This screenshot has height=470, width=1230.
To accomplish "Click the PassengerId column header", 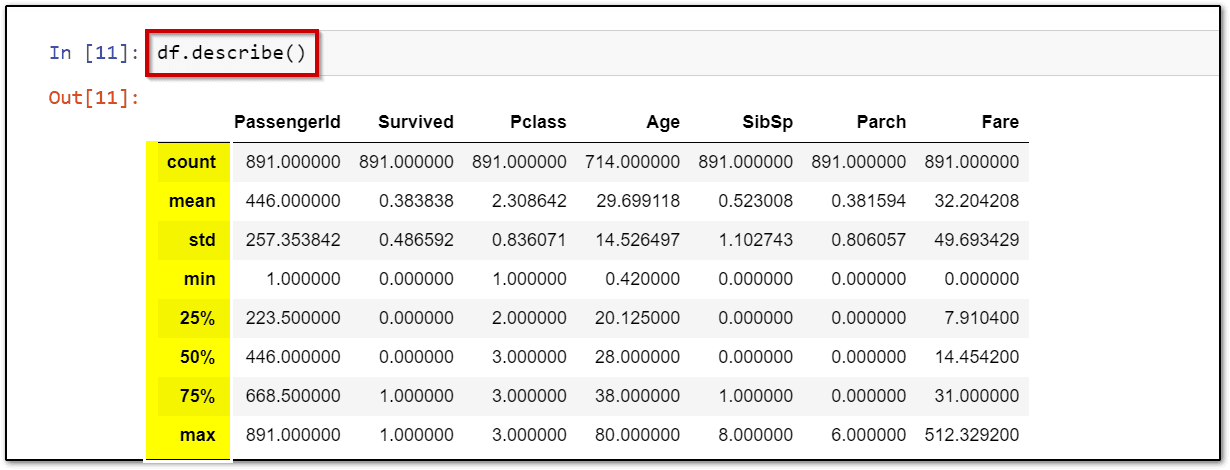I will pyautogui.click(x=287, y=122).
